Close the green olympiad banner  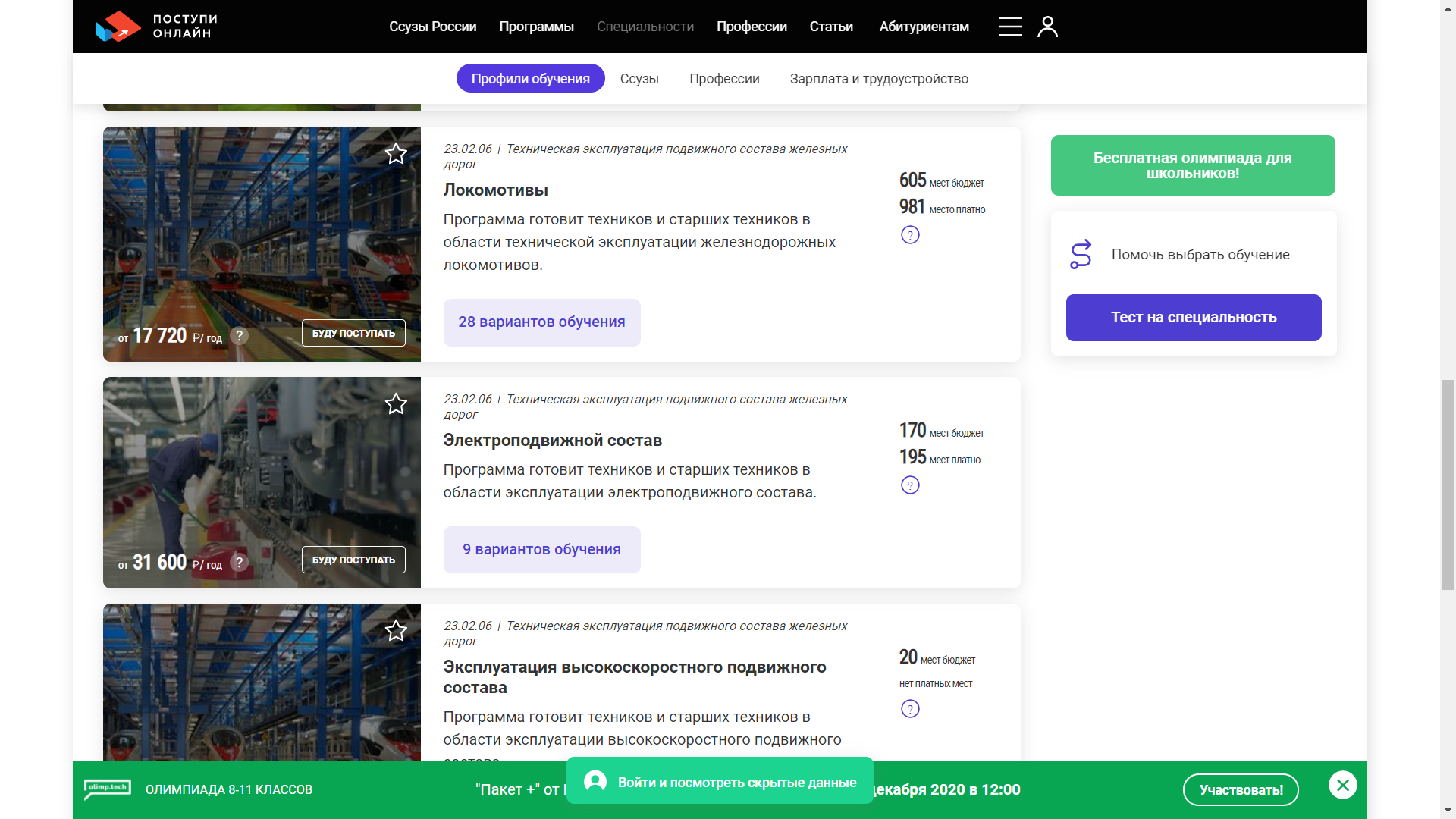(1342, 785)
